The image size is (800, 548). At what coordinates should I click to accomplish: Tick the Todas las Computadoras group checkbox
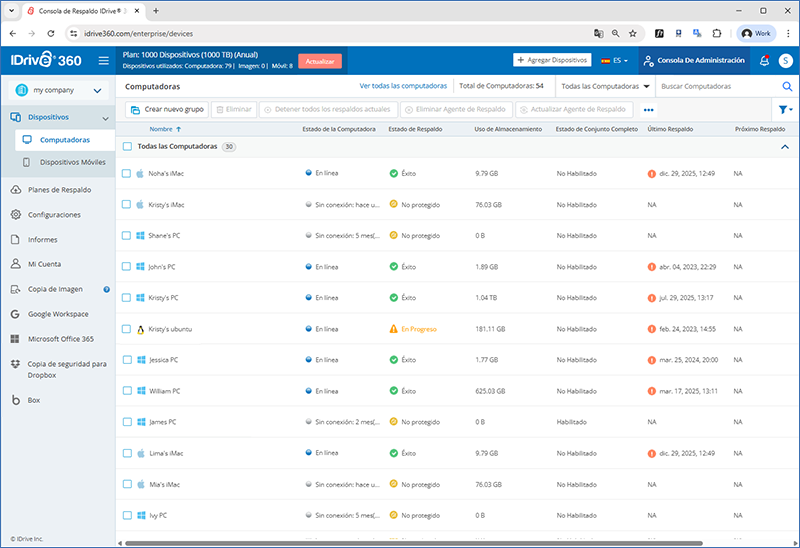[127, 147]
